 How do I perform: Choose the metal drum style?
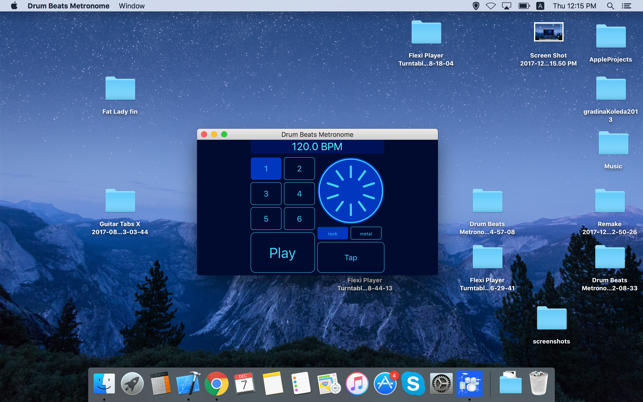[366, 233]
